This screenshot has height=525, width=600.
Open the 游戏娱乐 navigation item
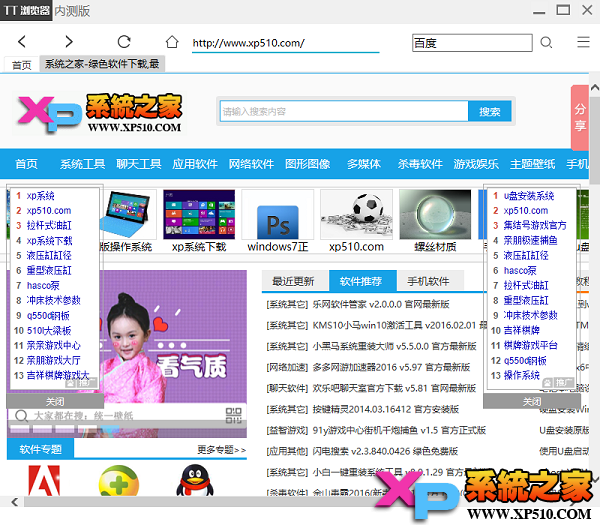point(476,164)
